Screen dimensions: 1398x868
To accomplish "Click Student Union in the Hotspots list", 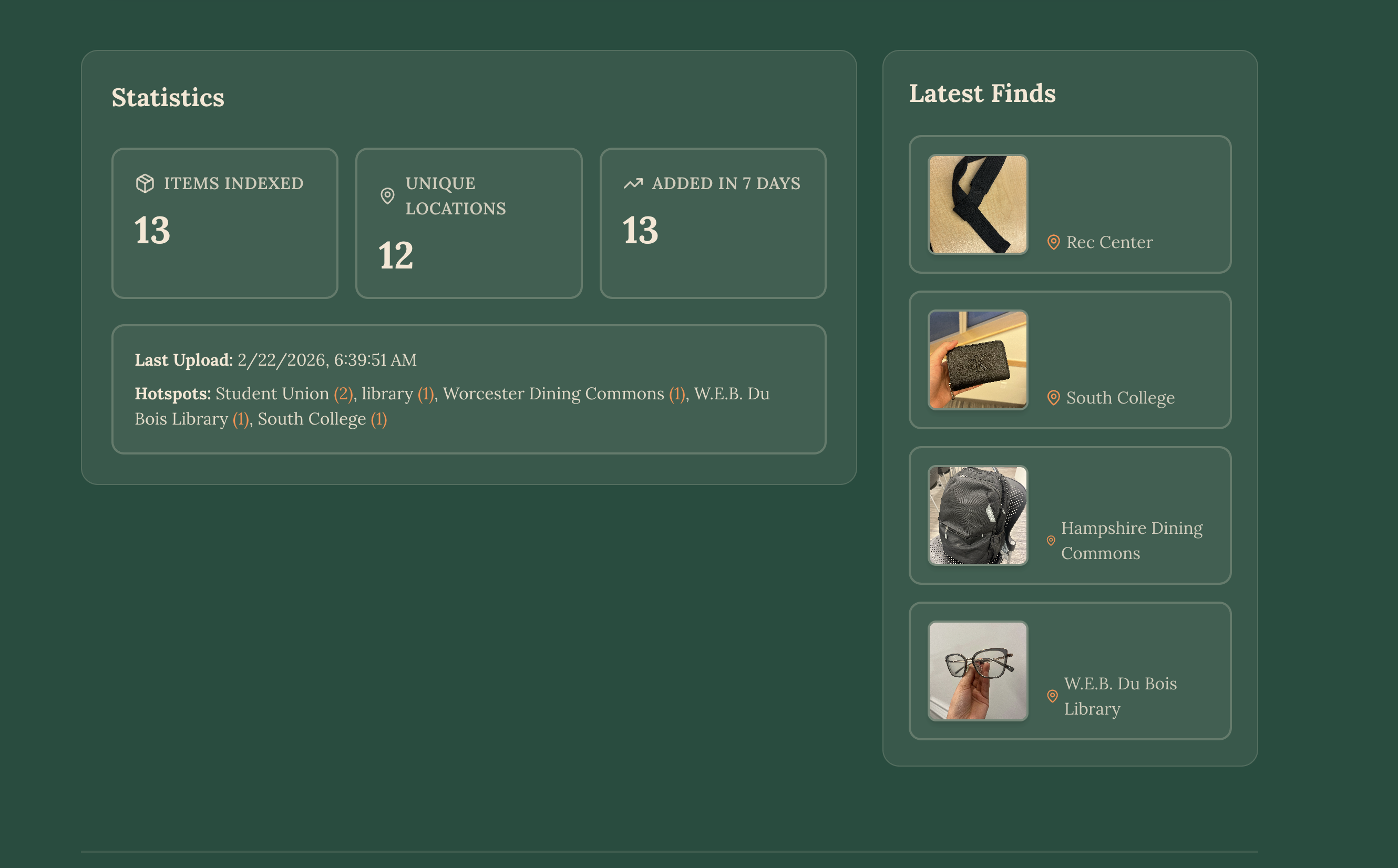I will pyautogui.click(x=272, y=394).
